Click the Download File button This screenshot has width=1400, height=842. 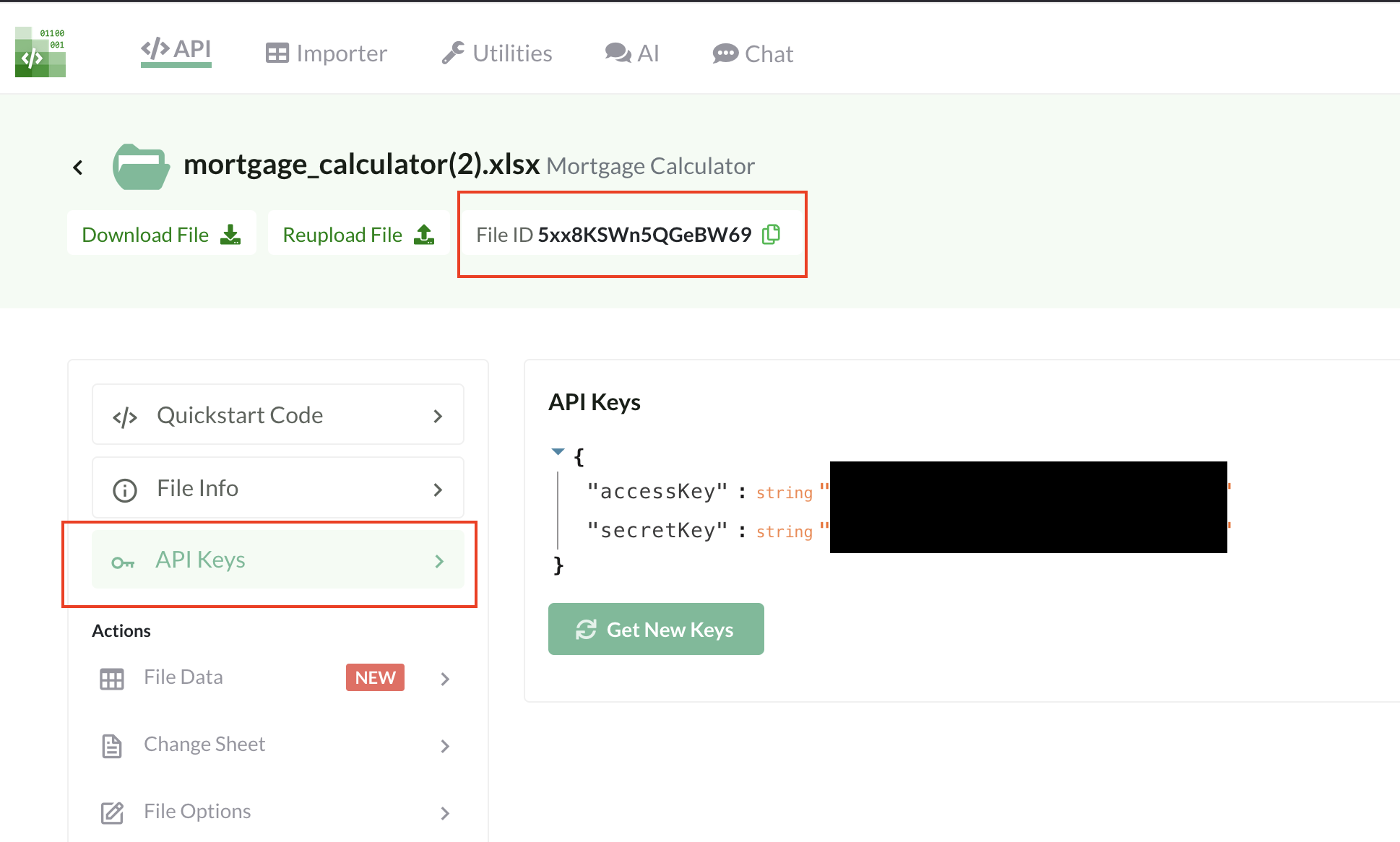click(x=162, y=234)
